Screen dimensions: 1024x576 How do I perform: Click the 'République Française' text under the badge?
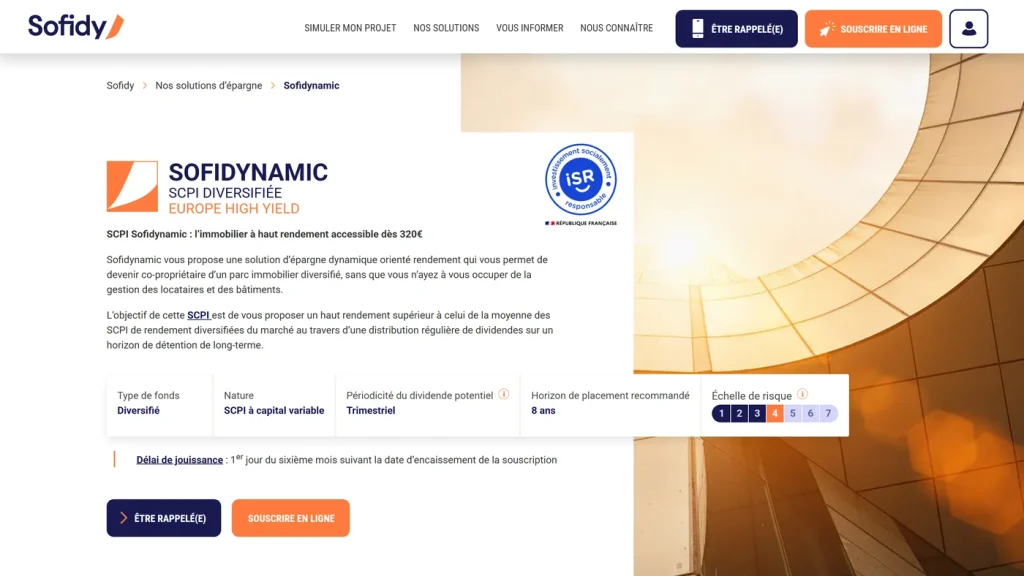tap(586, 223)
